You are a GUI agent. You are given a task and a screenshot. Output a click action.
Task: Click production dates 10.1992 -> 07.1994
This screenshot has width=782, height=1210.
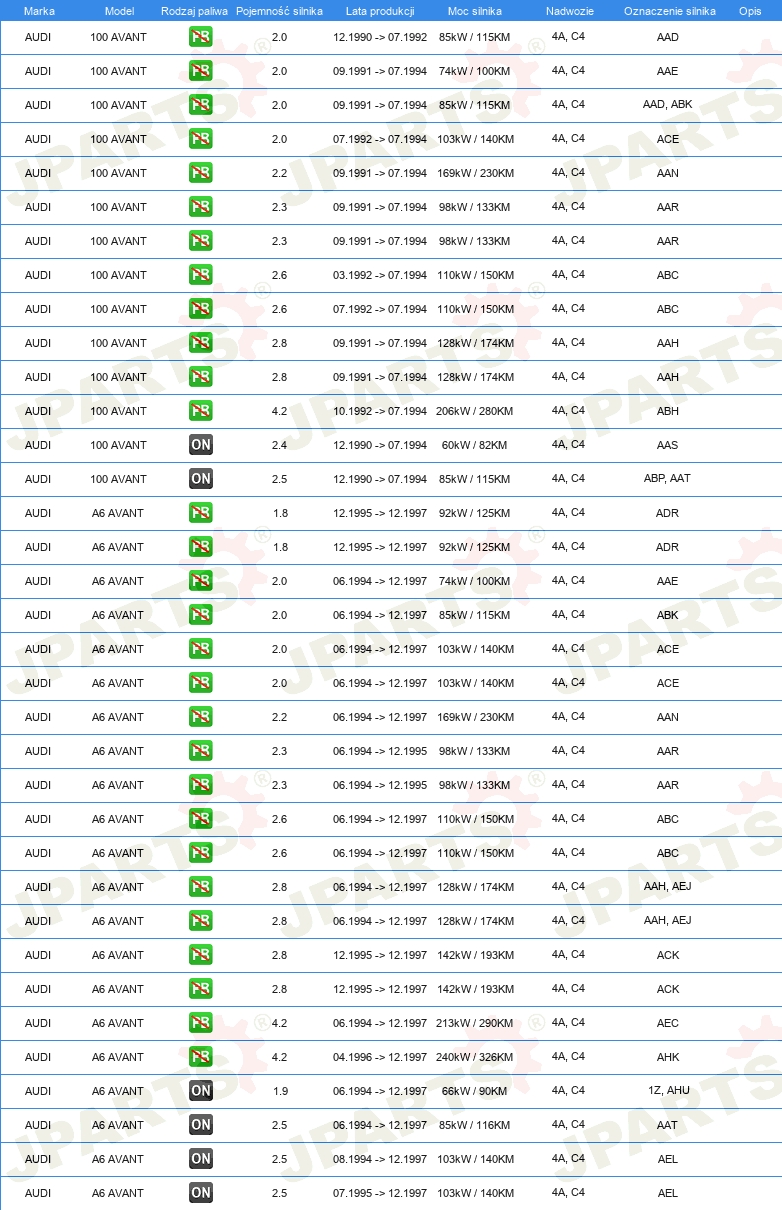[380, 411]
